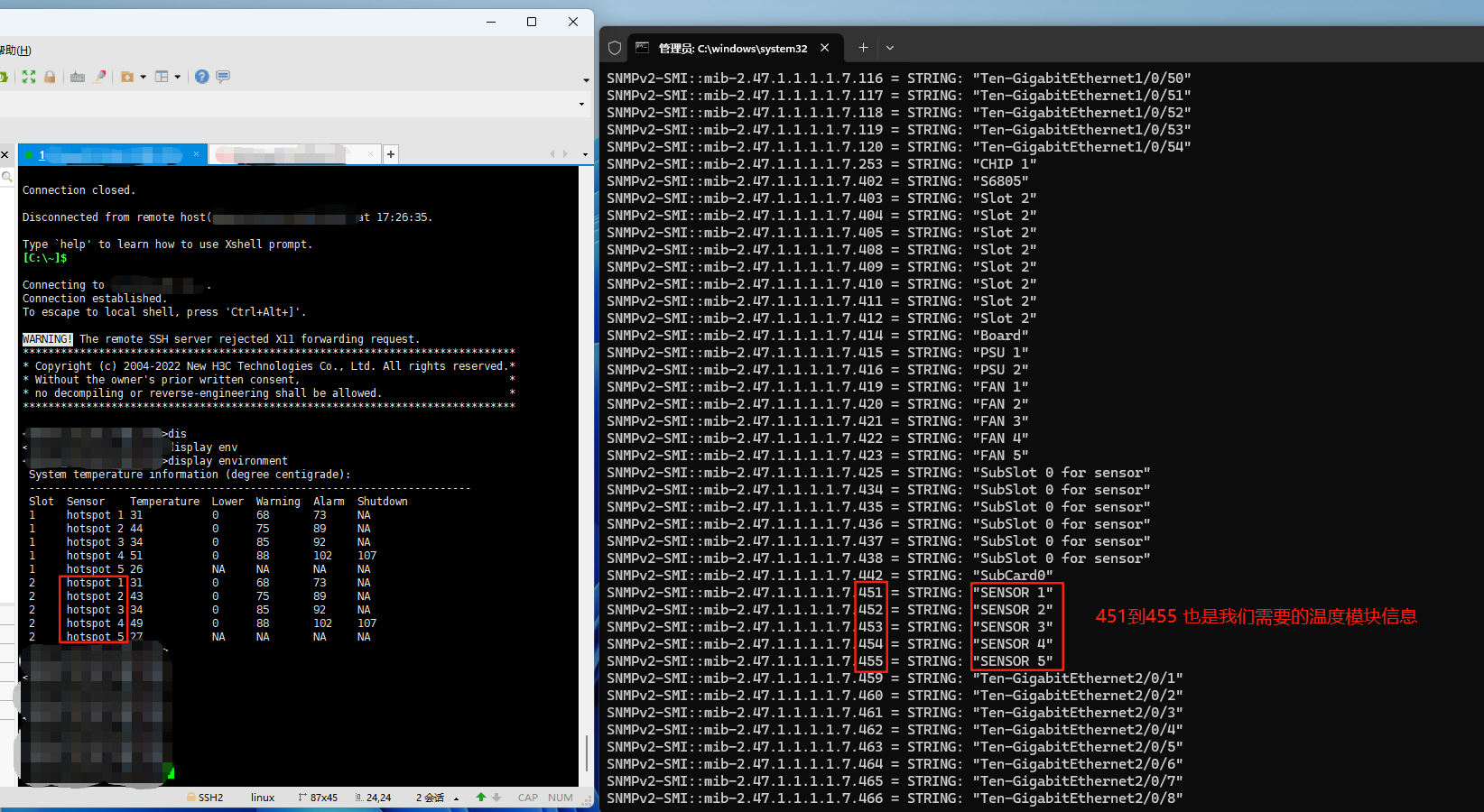Open a new Windows Terminal tab
This screenshot has width=1484, height=812.
(863, 48)
